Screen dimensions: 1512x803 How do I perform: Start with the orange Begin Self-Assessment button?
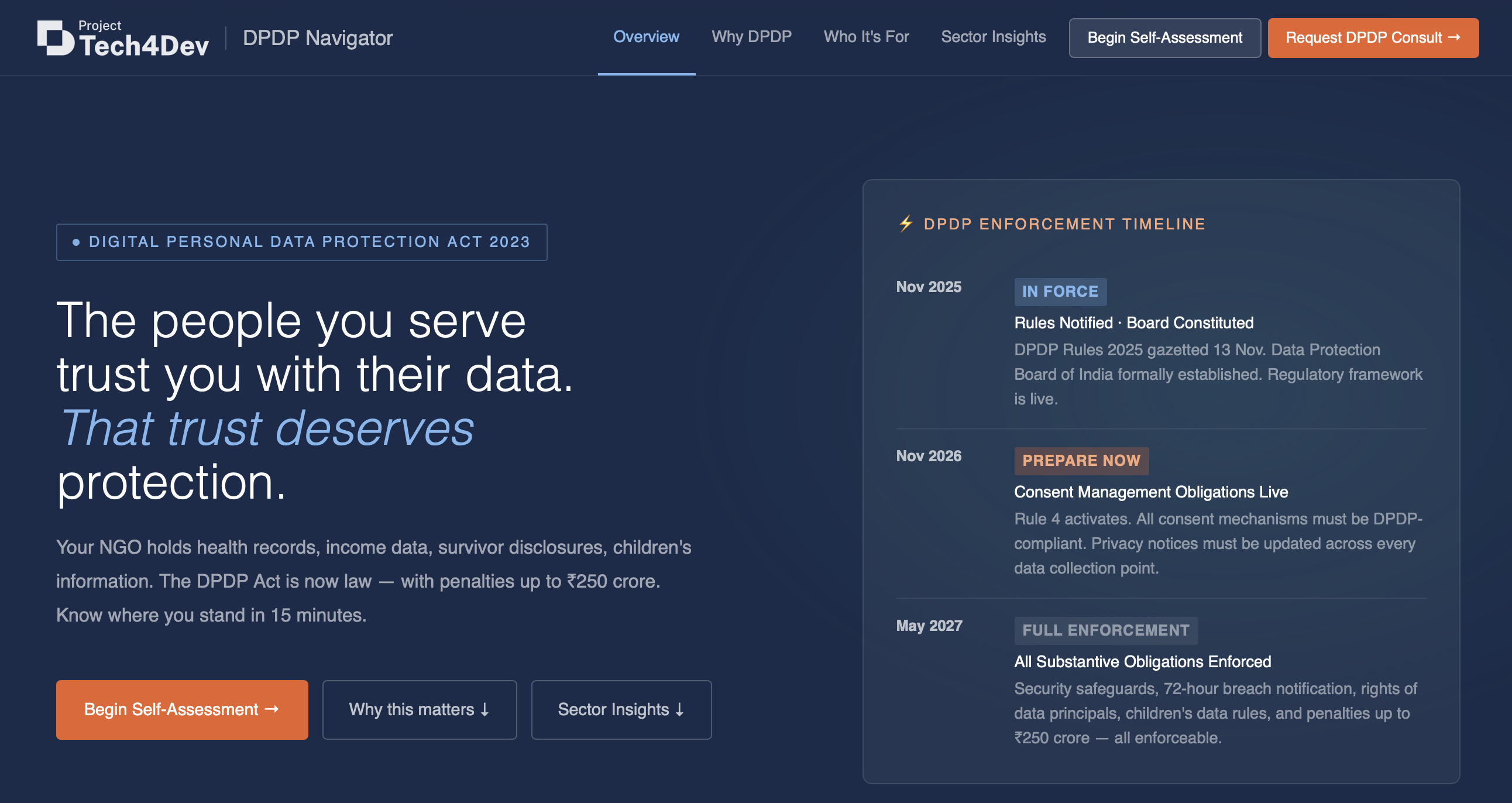click(x=182, y=710)
